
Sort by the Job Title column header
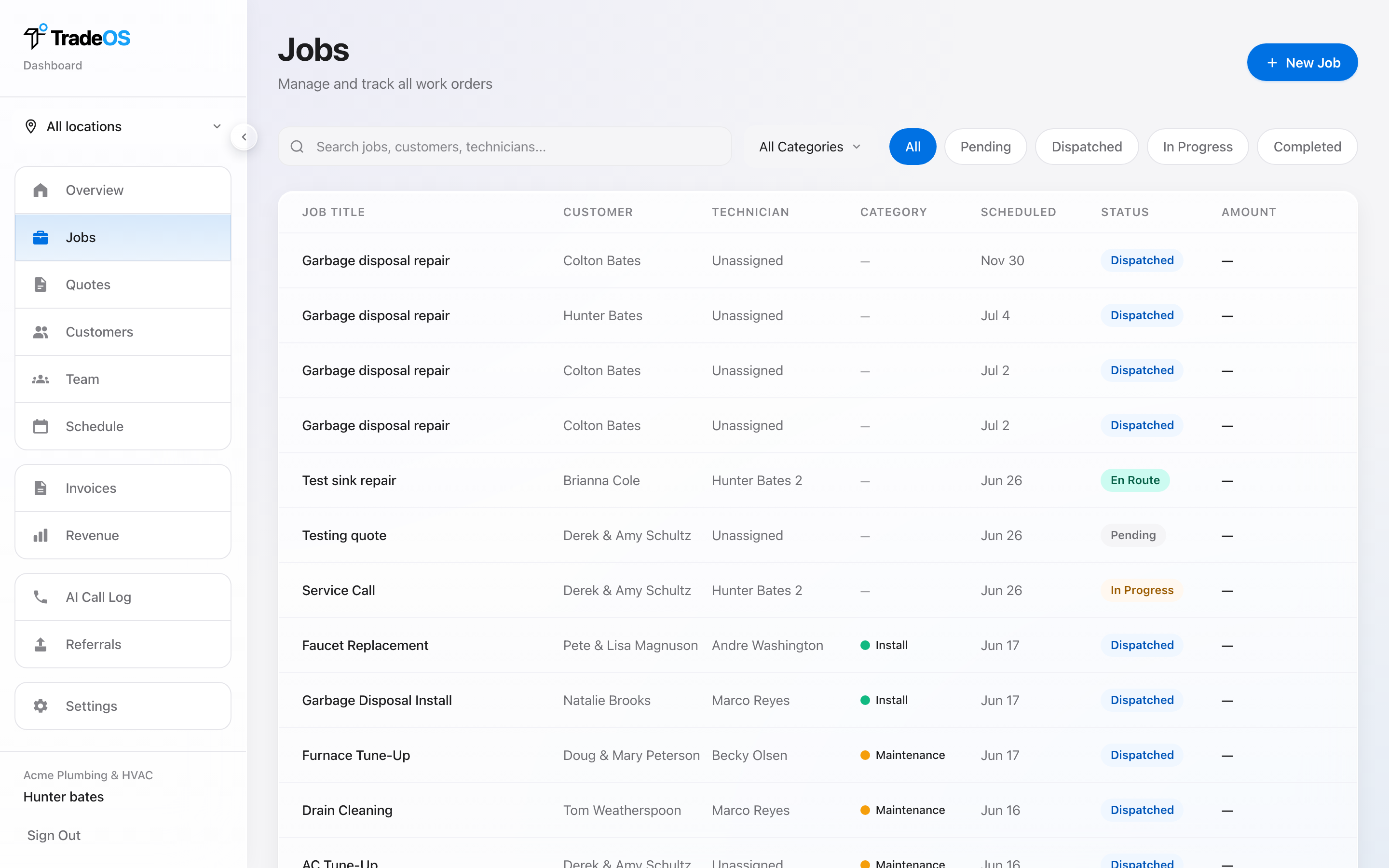[x=333, y=212]
